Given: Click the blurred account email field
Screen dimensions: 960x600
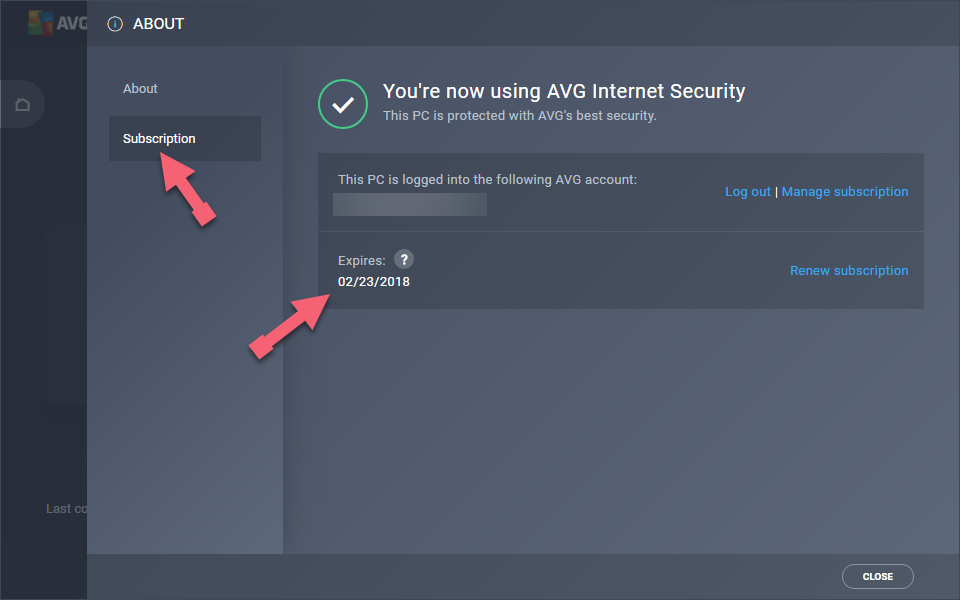Looking at the screenshot, I should 410,204.
